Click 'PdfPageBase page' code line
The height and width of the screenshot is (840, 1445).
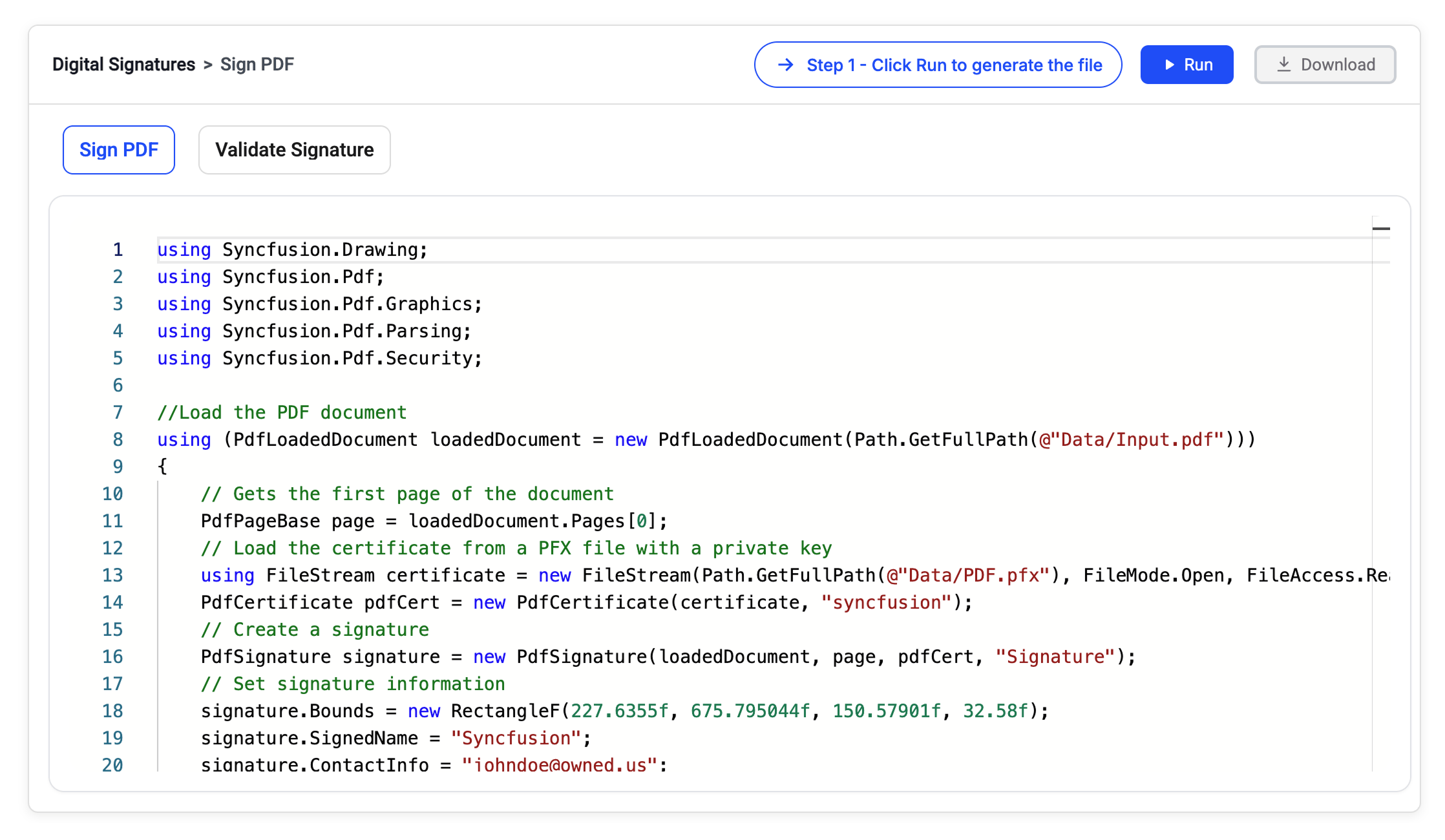pos(434,521)
